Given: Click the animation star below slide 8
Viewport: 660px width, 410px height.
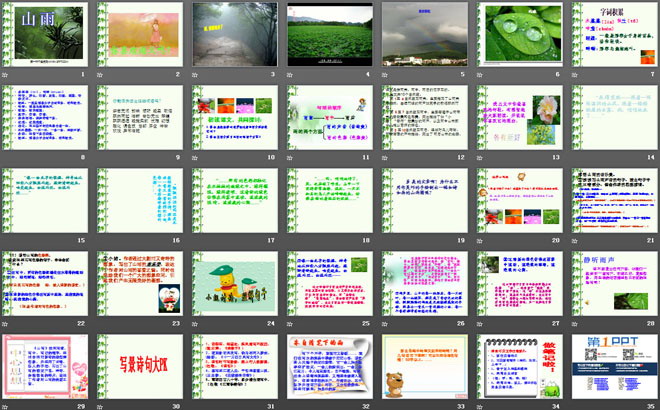Looking at the screenshot, I should tap(6, 158).
